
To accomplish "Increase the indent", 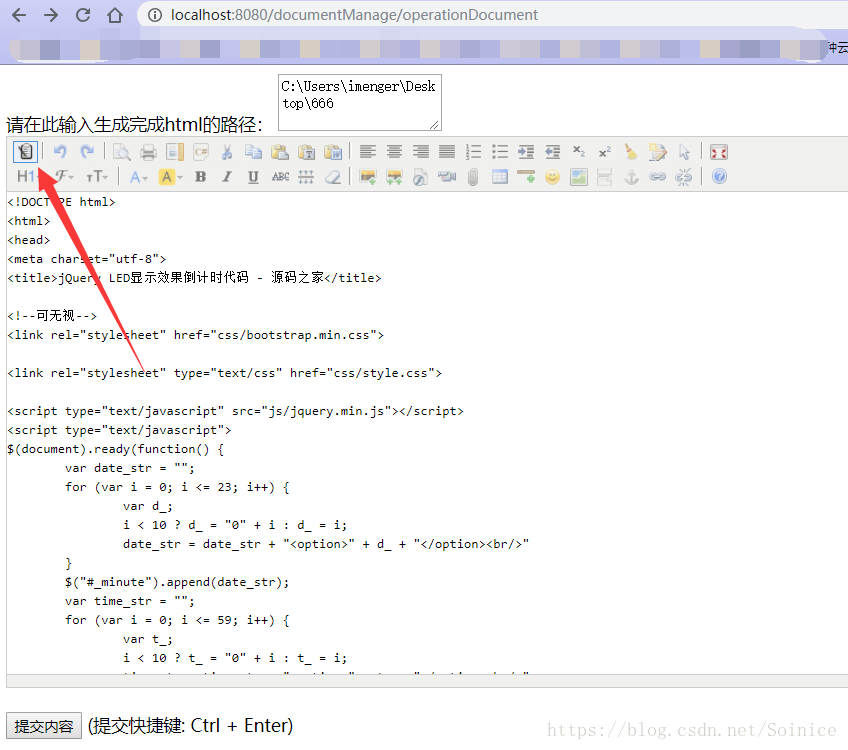I will 526,152.
